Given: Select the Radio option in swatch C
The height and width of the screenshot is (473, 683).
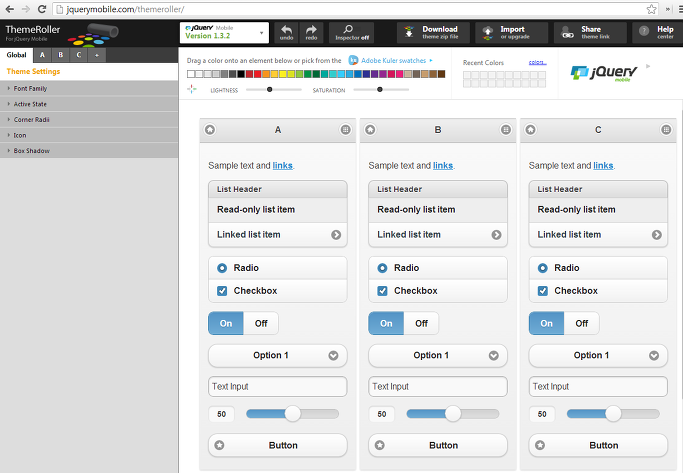Looking at the screenshot, I should point(598,268).
